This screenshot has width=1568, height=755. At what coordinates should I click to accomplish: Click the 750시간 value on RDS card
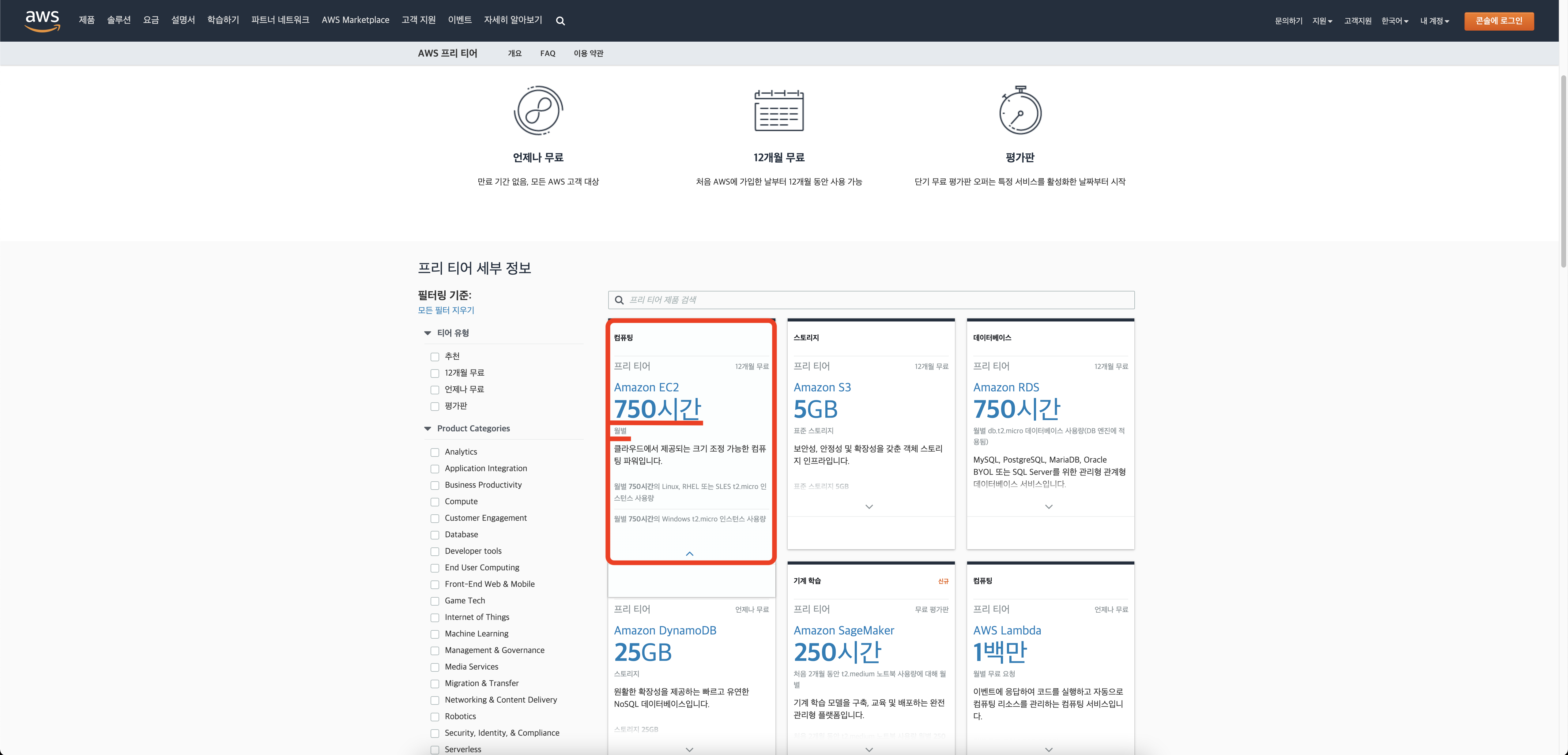pos(1016,409)
